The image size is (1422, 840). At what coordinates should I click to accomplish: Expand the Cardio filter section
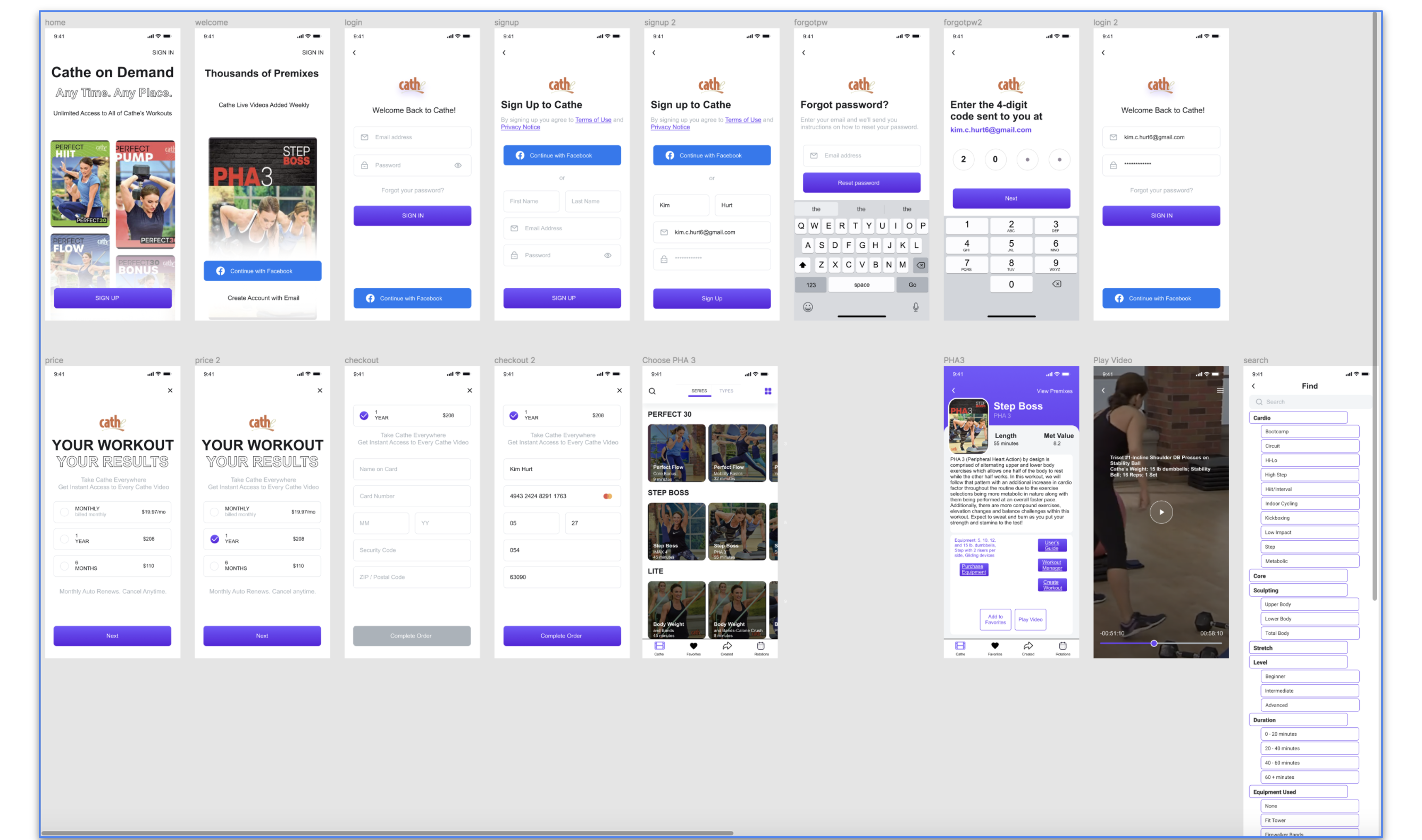click(1299, 417)
